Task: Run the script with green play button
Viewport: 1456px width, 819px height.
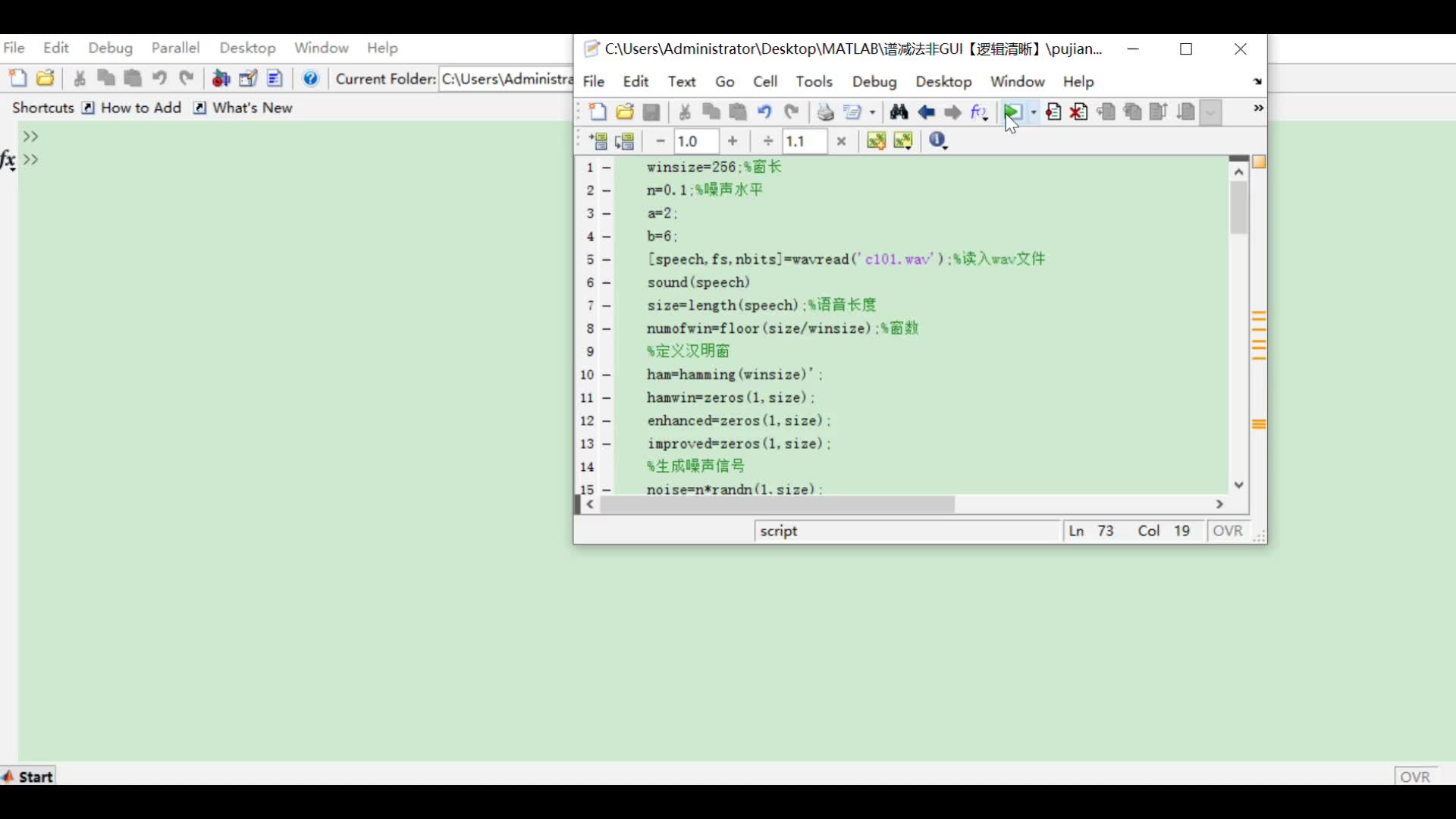Action: (1012, 112)
